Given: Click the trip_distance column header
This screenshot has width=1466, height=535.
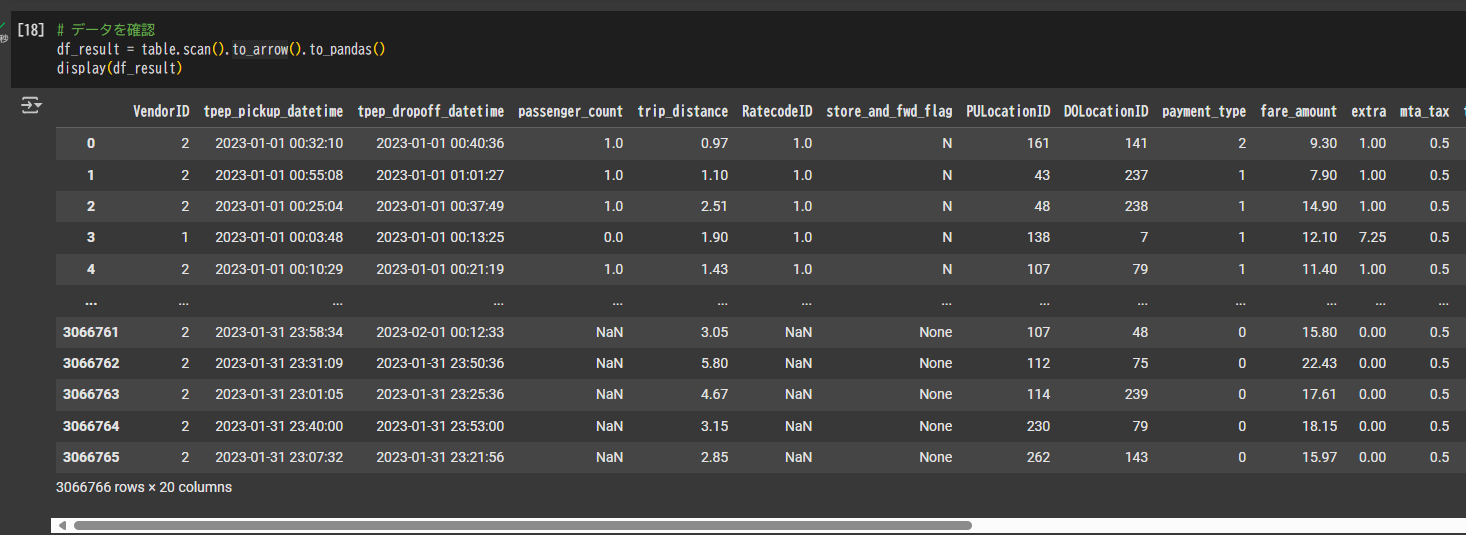Looking at the screenshot, I should pos(683,112).
